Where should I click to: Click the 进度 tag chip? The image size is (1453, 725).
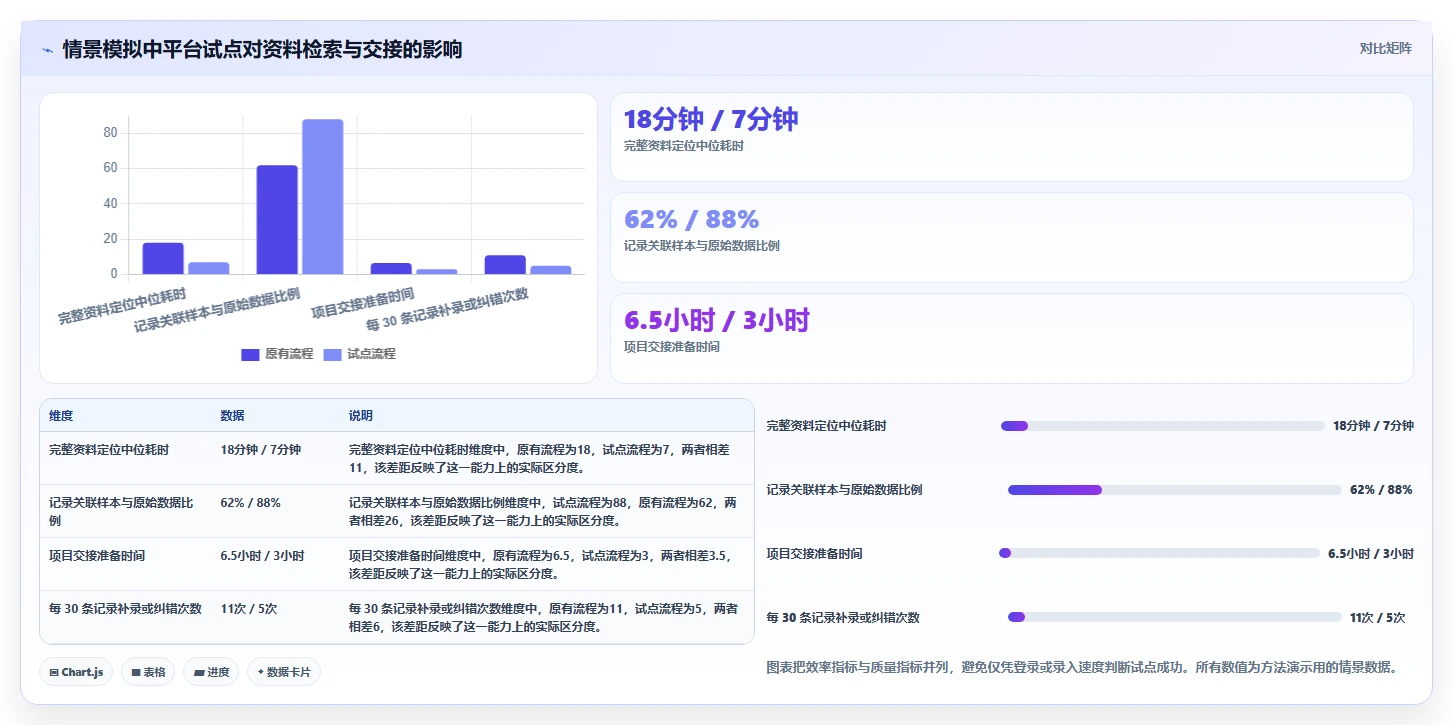[x=211, y=672]
